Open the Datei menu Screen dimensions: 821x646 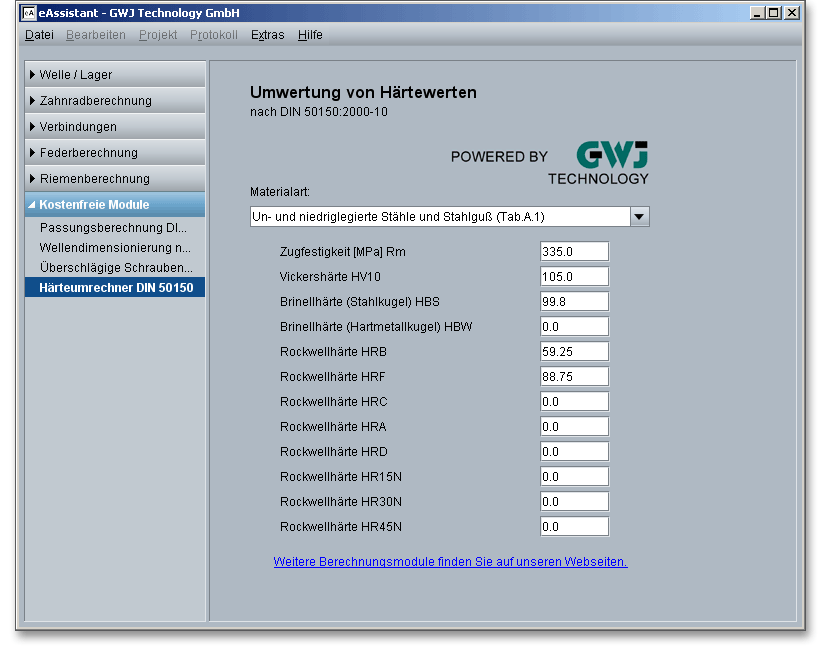(39, 35)
